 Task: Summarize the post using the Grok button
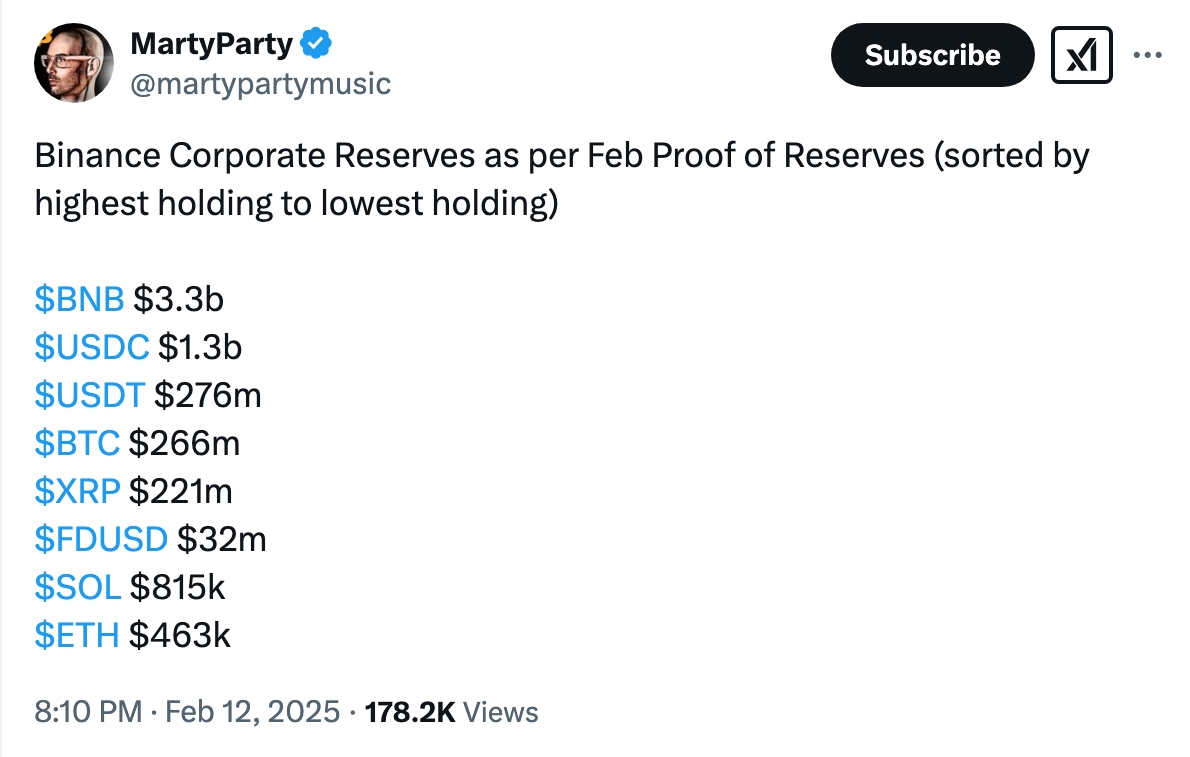tap(1080, 55)
